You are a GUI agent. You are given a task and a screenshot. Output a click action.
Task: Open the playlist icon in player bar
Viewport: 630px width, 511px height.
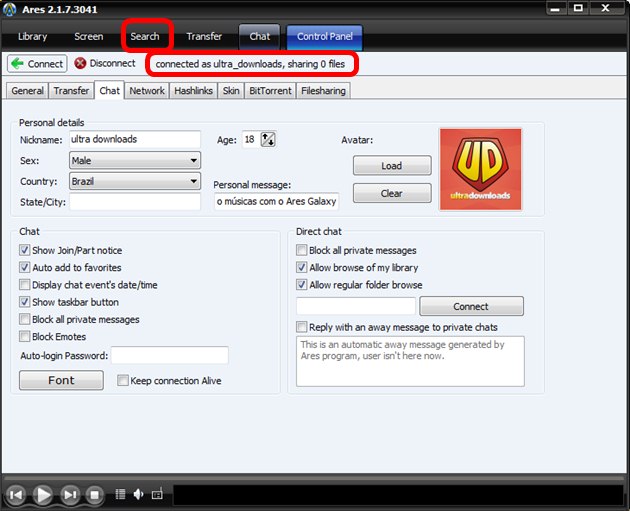point(120,494)
